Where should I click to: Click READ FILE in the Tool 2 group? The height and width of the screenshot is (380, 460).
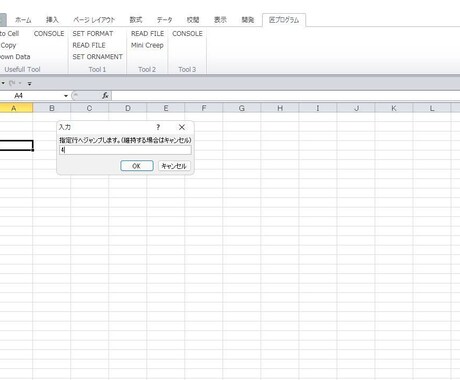coord(148,34)
